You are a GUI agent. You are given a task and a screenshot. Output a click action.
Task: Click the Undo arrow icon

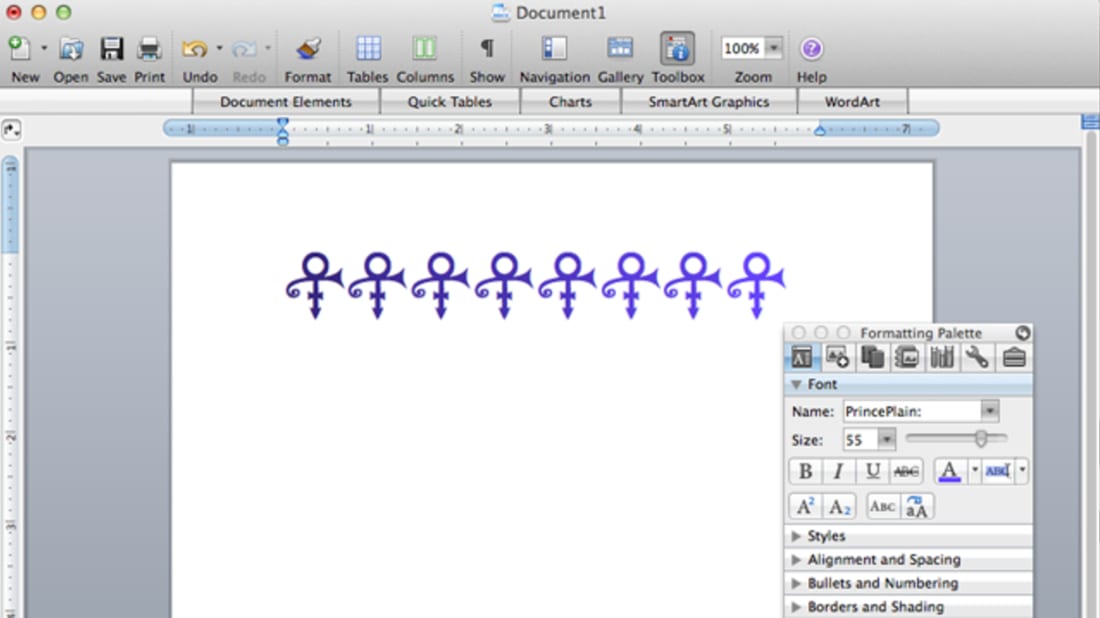[194, 49]
